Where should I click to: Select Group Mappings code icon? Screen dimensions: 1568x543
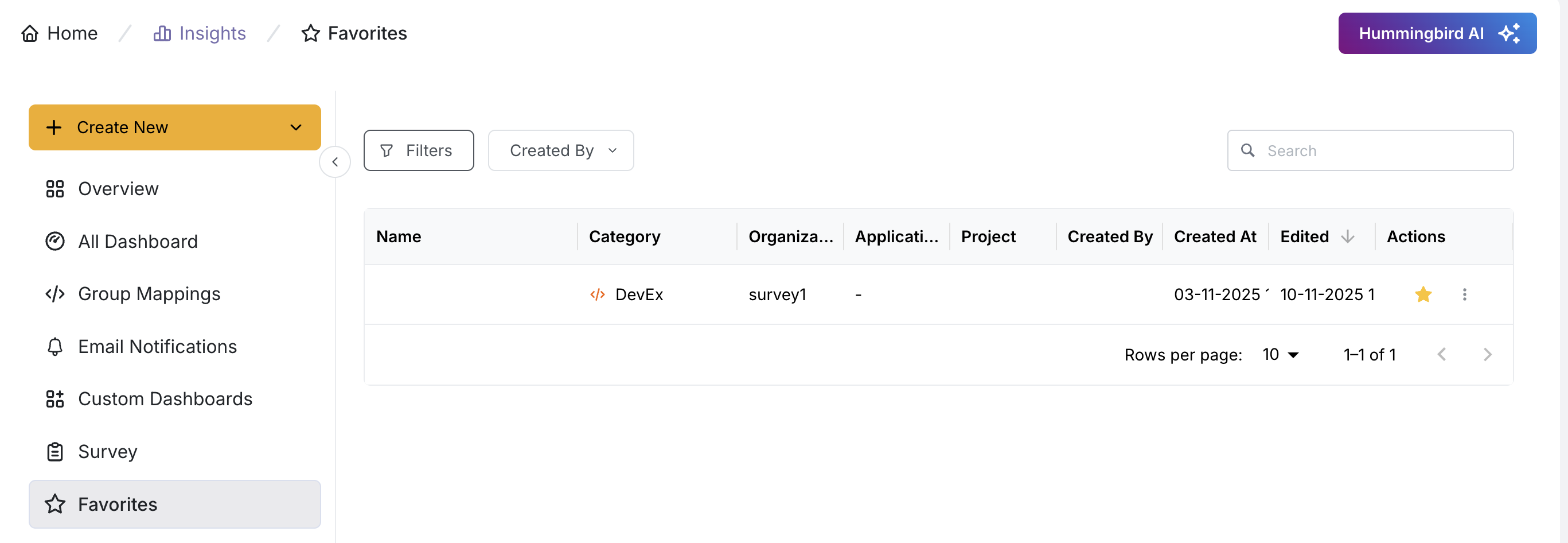55,294
